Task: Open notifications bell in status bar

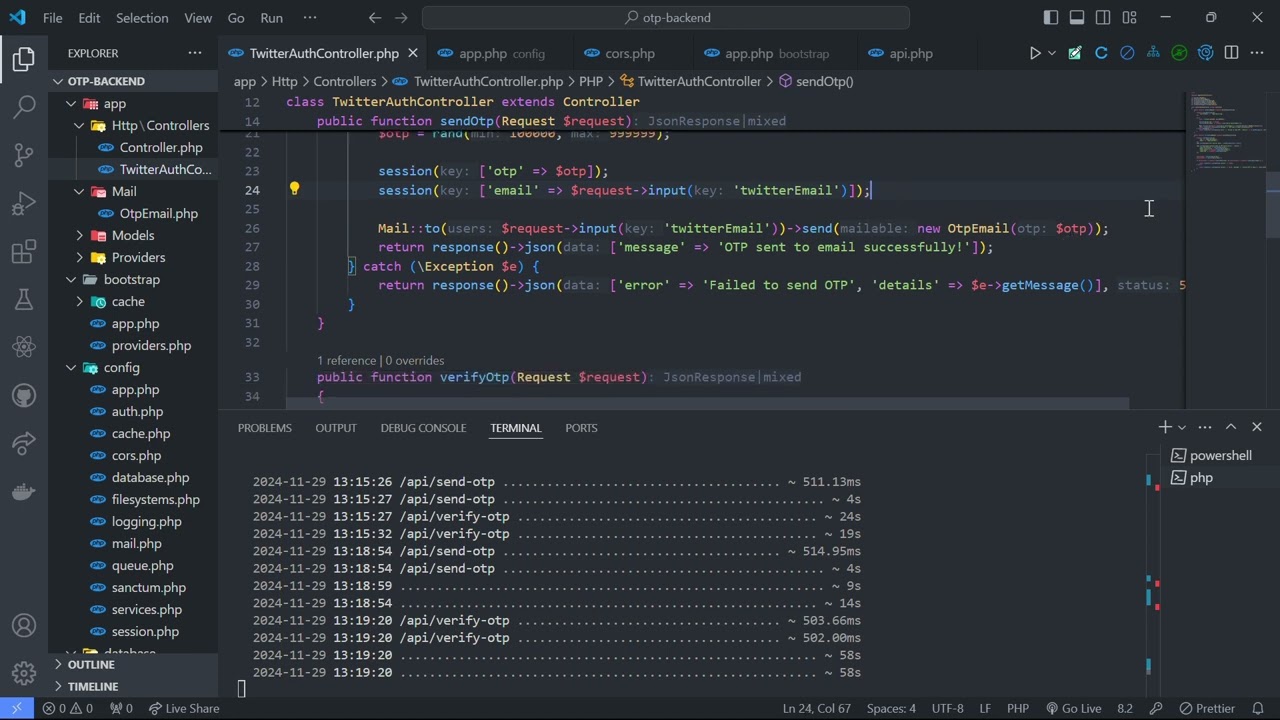Action: [1258, 708]
